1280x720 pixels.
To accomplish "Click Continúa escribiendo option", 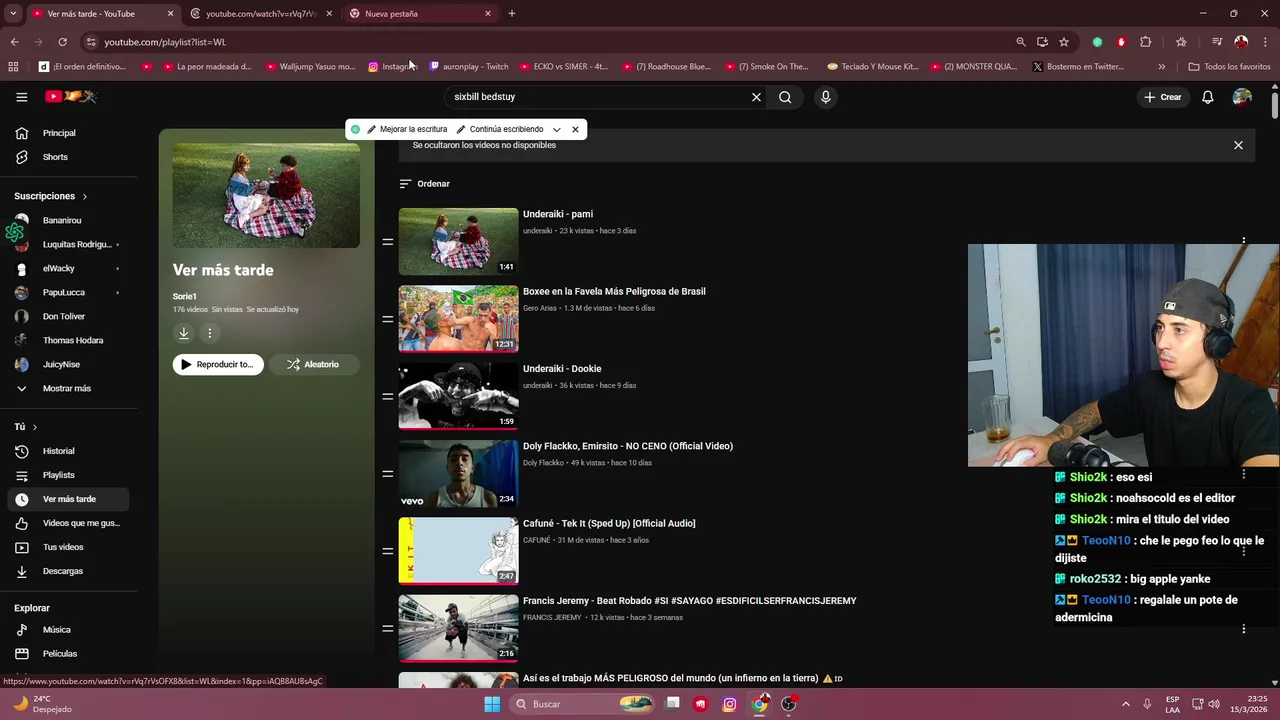I will coord(500,129).
